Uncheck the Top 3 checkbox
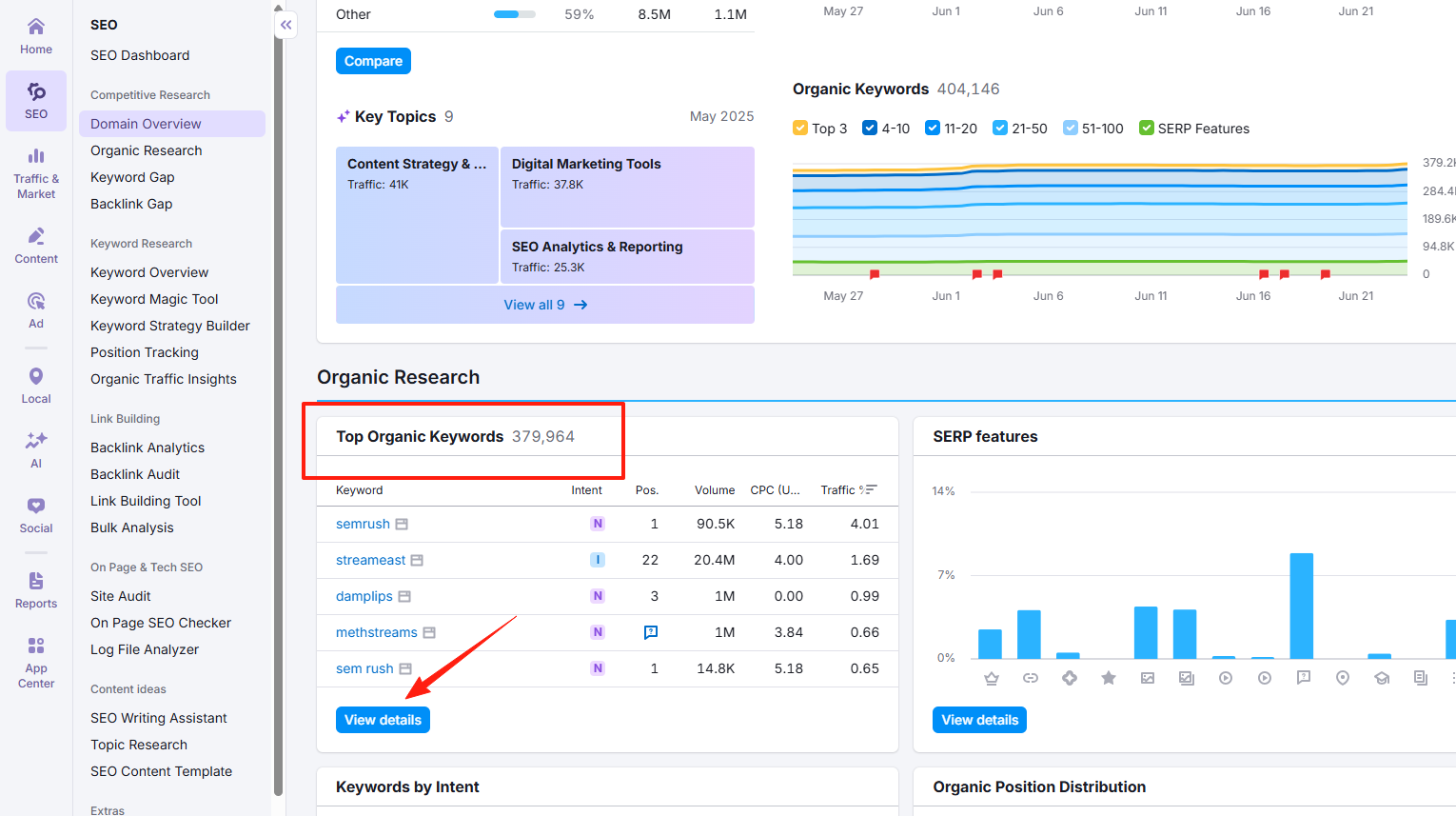 coord(800,129)
